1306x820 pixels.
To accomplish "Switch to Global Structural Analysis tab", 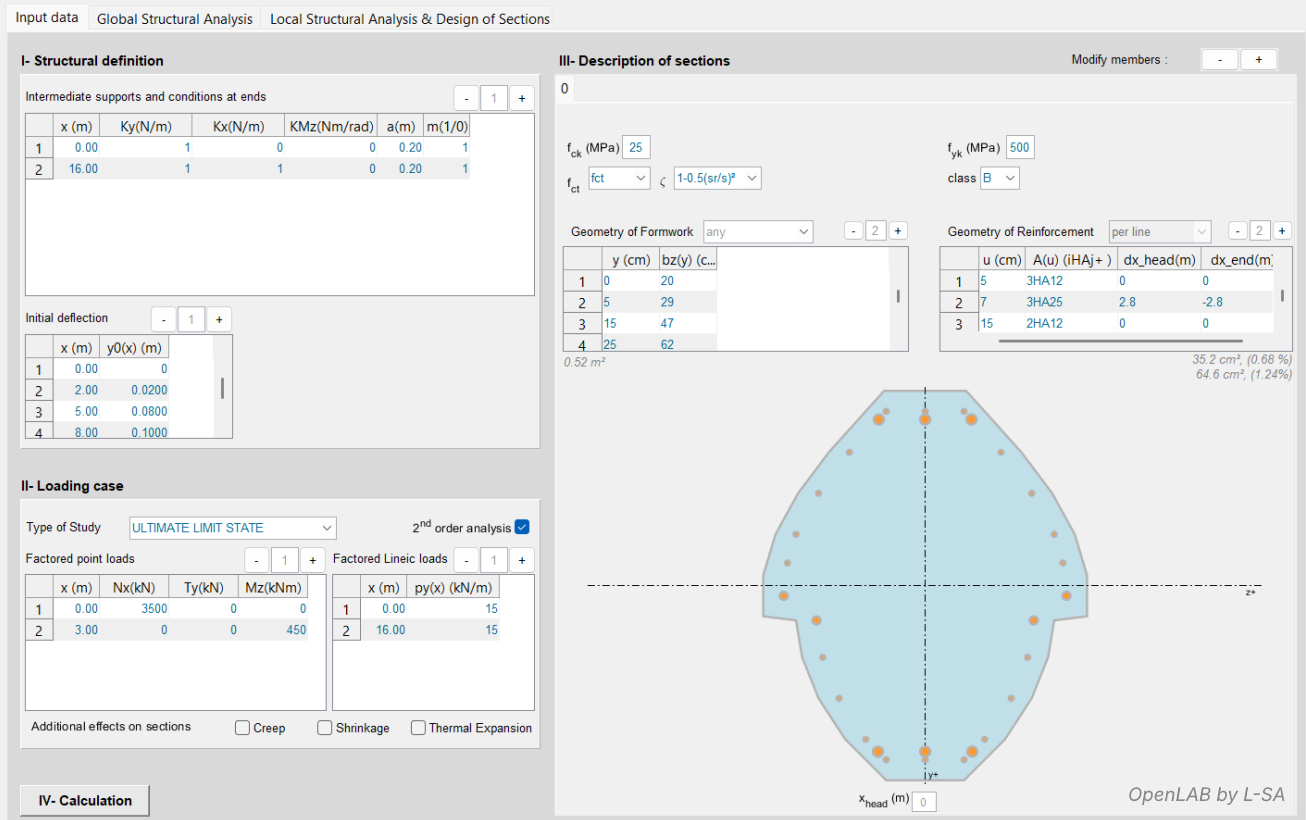I will click(x=175, y=19).
